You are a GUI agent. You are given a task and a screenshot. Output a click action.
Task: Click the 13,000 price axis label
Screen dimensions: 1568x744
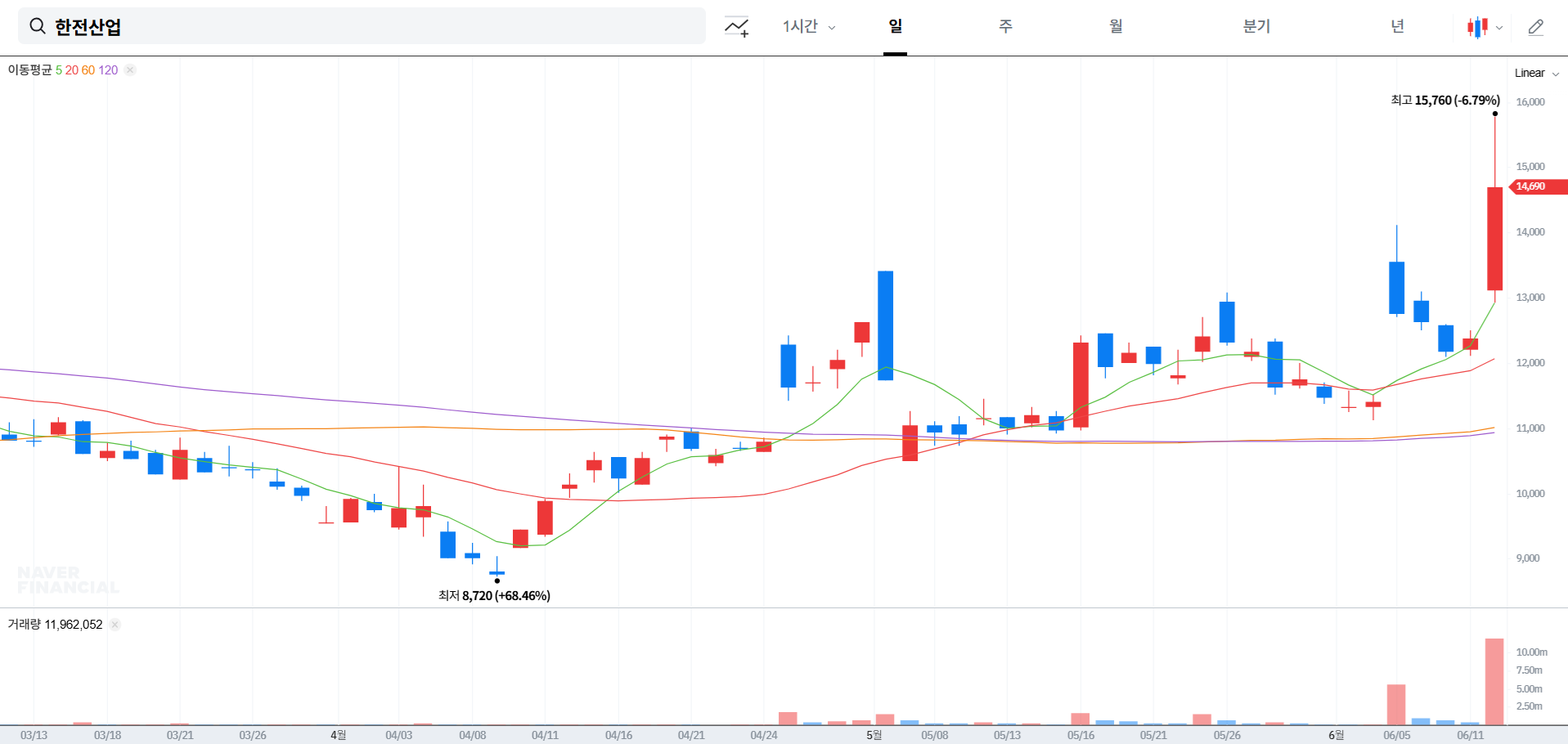tap(1530, 298)
